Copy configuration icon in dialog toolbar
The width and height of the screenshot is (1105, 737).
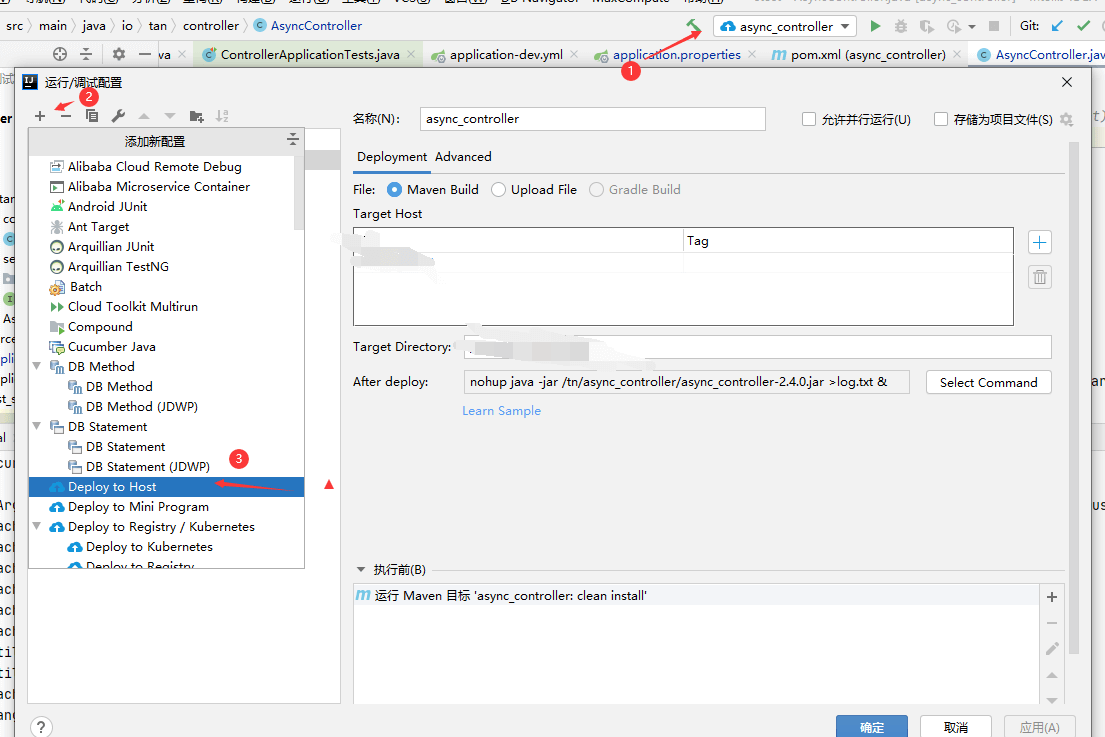[x=92, y=116]
